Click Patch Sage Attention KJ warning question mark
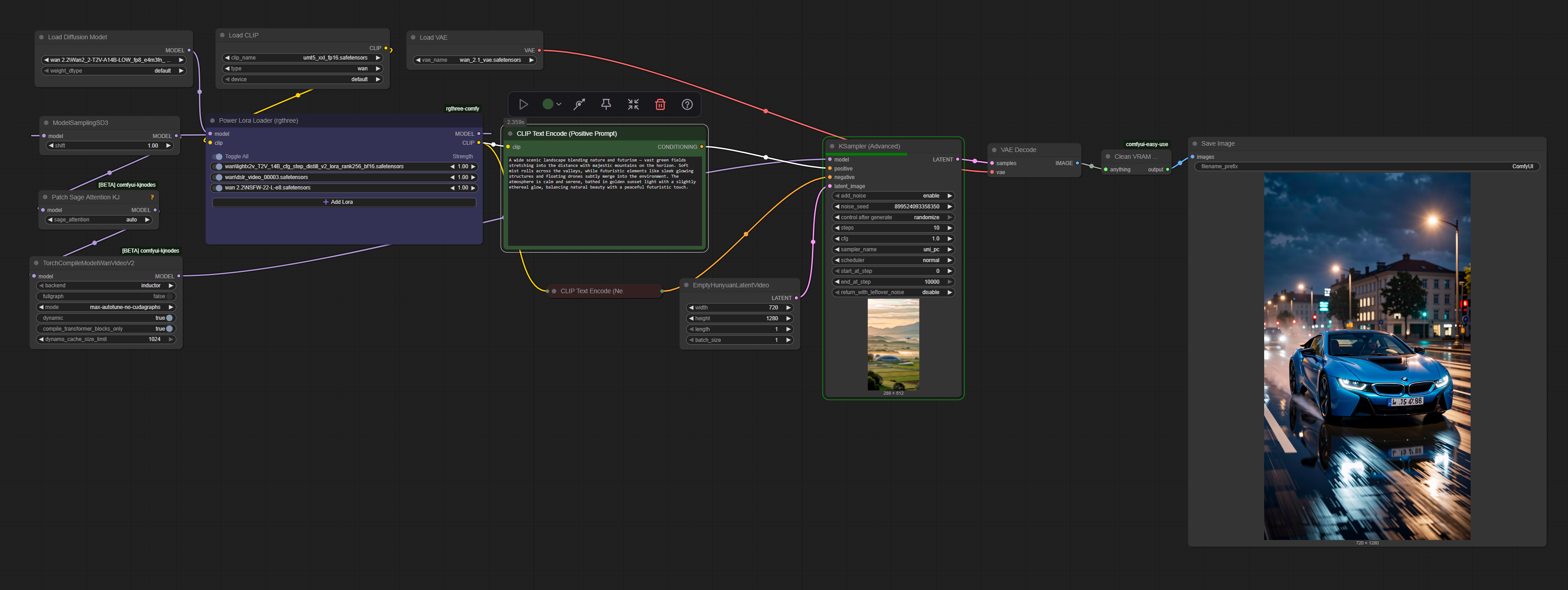The width and height of the screenshot is (1568, 590). point(152,197)
